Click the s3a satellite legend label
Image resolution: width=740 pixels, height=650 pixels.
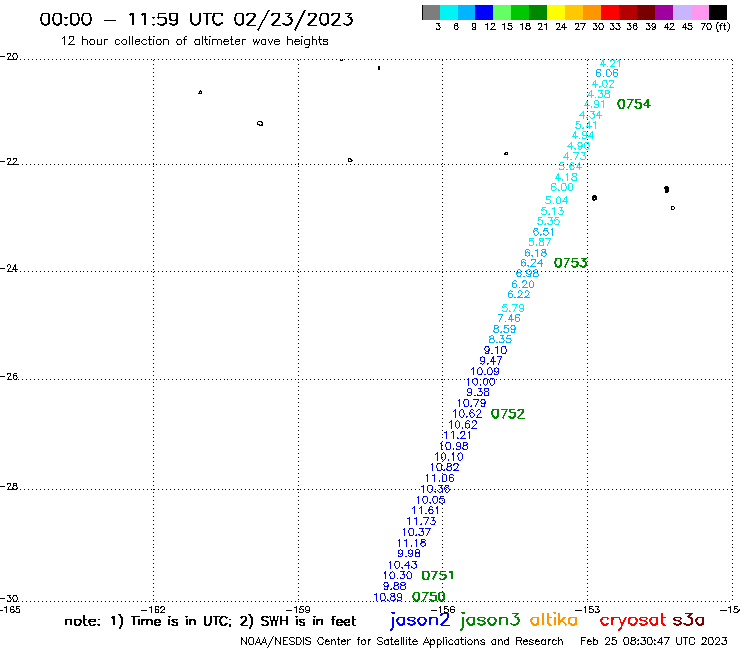pyautogui.click(x=689, y=620)
